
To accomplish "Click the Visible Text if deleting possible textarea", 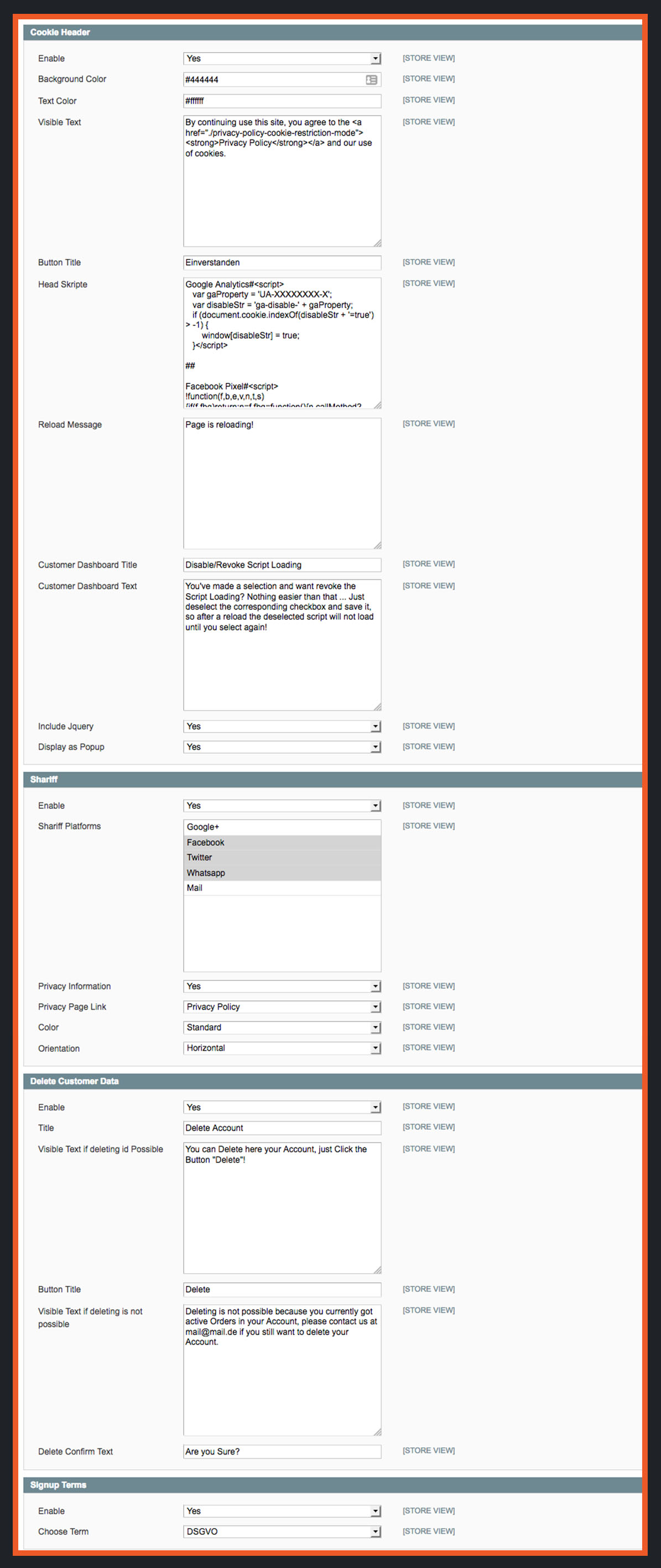I will pyautogui.click(x=282, y=1208).
